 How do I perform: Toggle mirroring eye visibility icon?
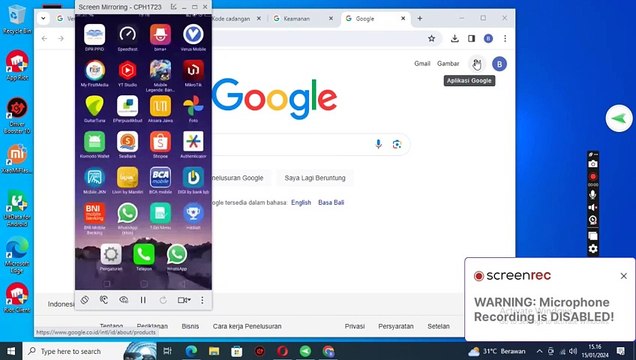click(124, 300)
